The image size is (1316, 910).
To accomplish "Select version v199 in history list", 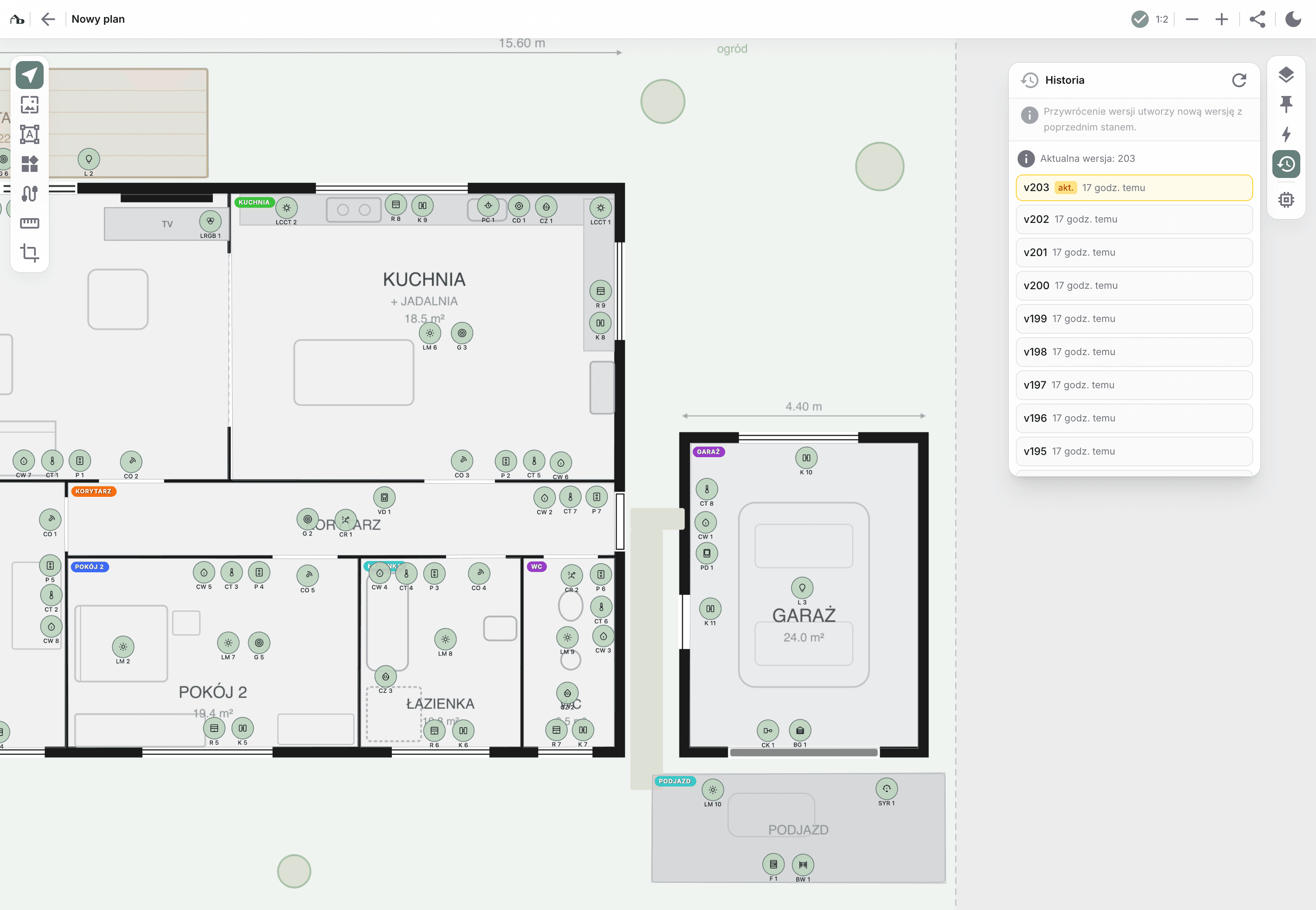I will tap(1134, 319).
